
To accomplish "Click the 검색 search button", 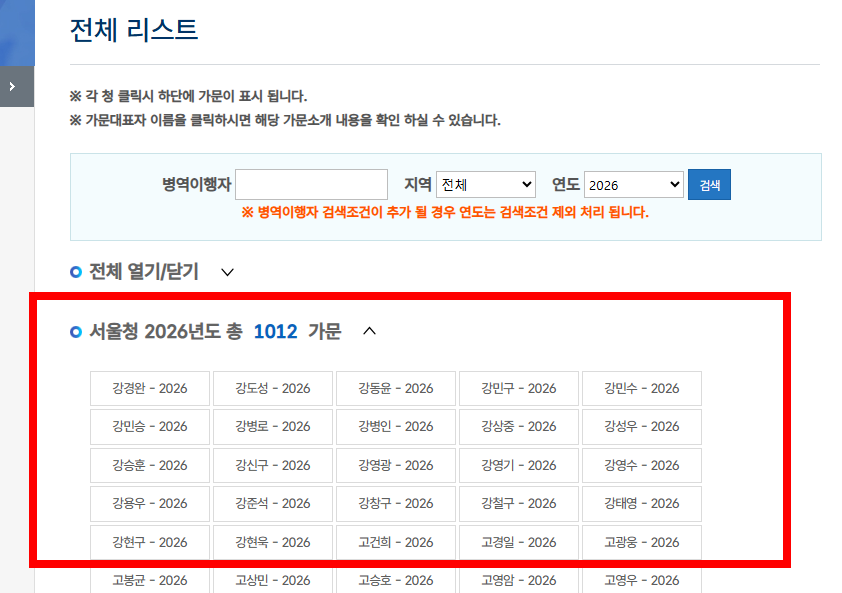I will (x=709, y=185).
